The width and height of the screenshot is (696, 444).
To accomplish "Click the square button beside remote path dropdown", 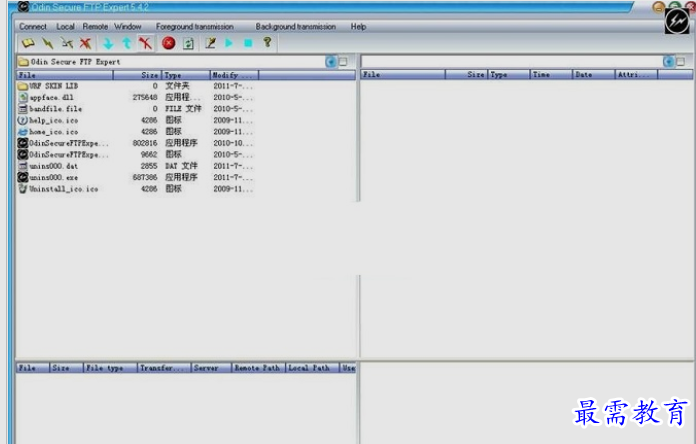I will click(x=680, y=62).
